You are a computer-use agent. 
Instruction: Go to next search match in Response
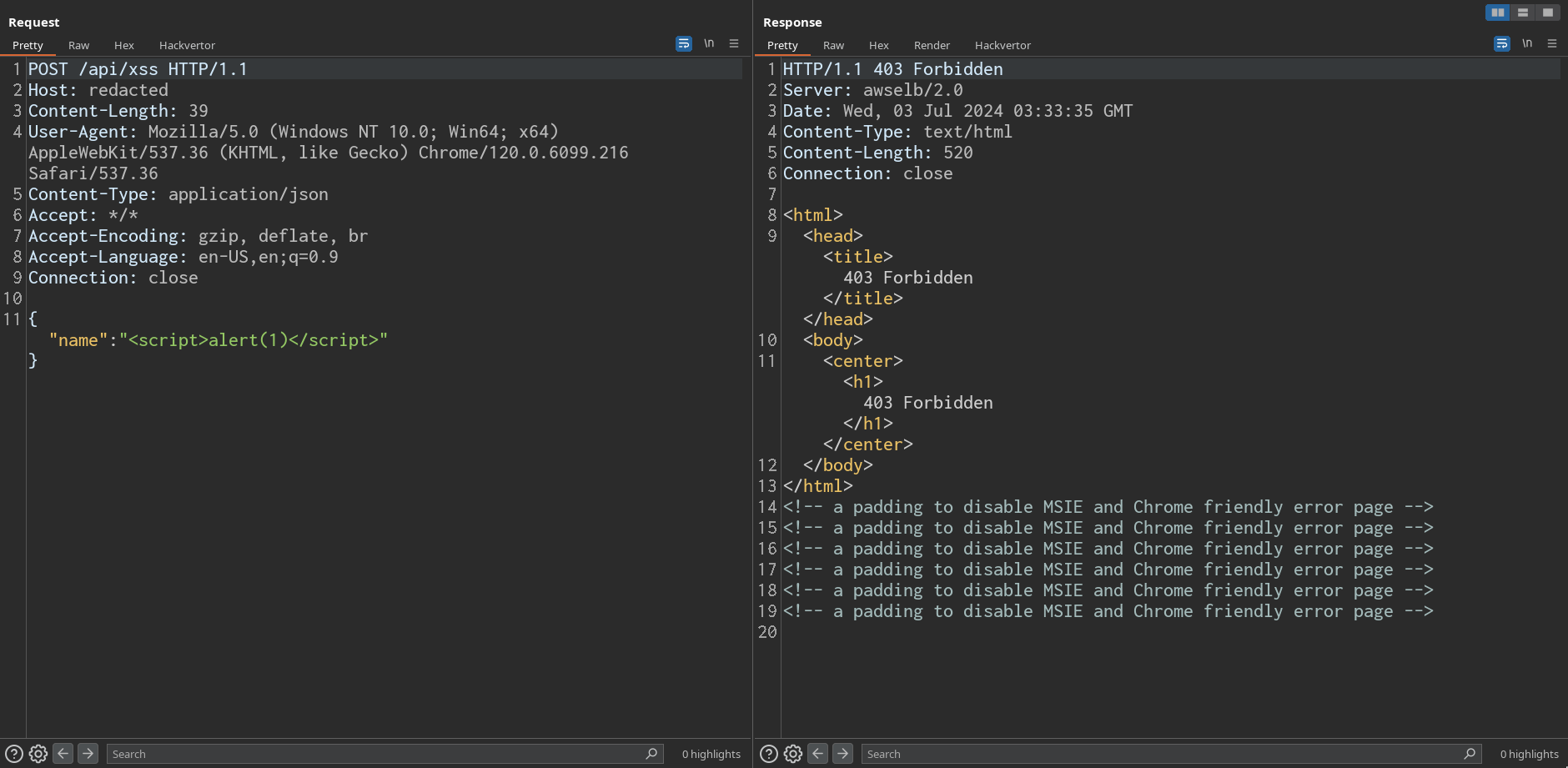tap(843, 754)
